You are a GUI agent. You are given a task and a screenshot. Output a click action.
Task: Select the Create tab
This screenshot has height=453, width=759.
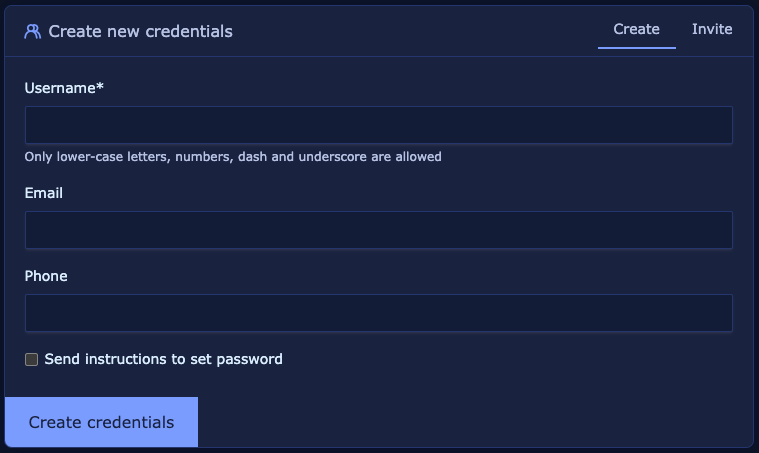[x=636, y=29]
